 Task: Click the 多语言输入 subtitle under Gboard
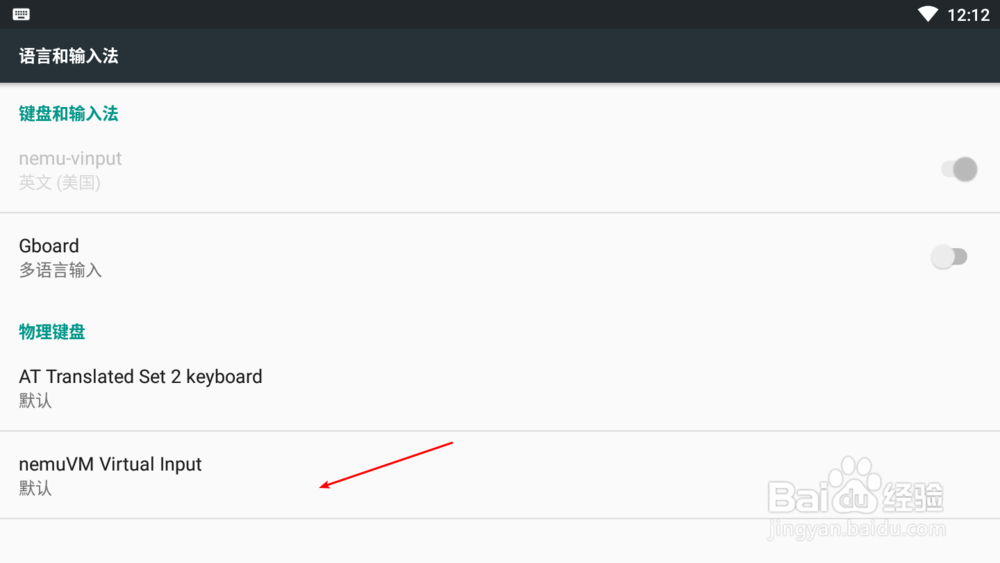(60, 270)
